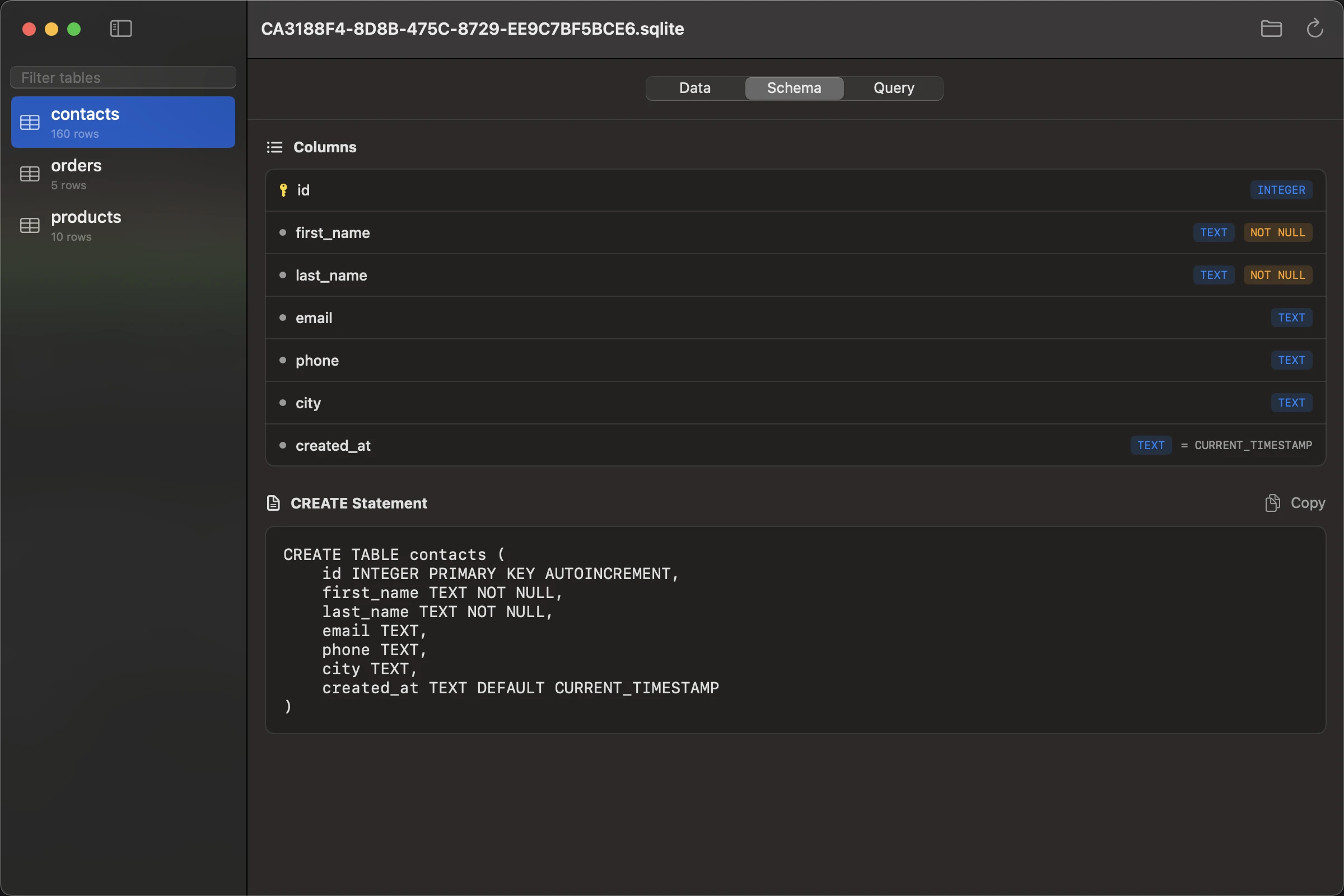Select the Schema tab
Screen dimensions: 1344x896
(x=794, y=88)
